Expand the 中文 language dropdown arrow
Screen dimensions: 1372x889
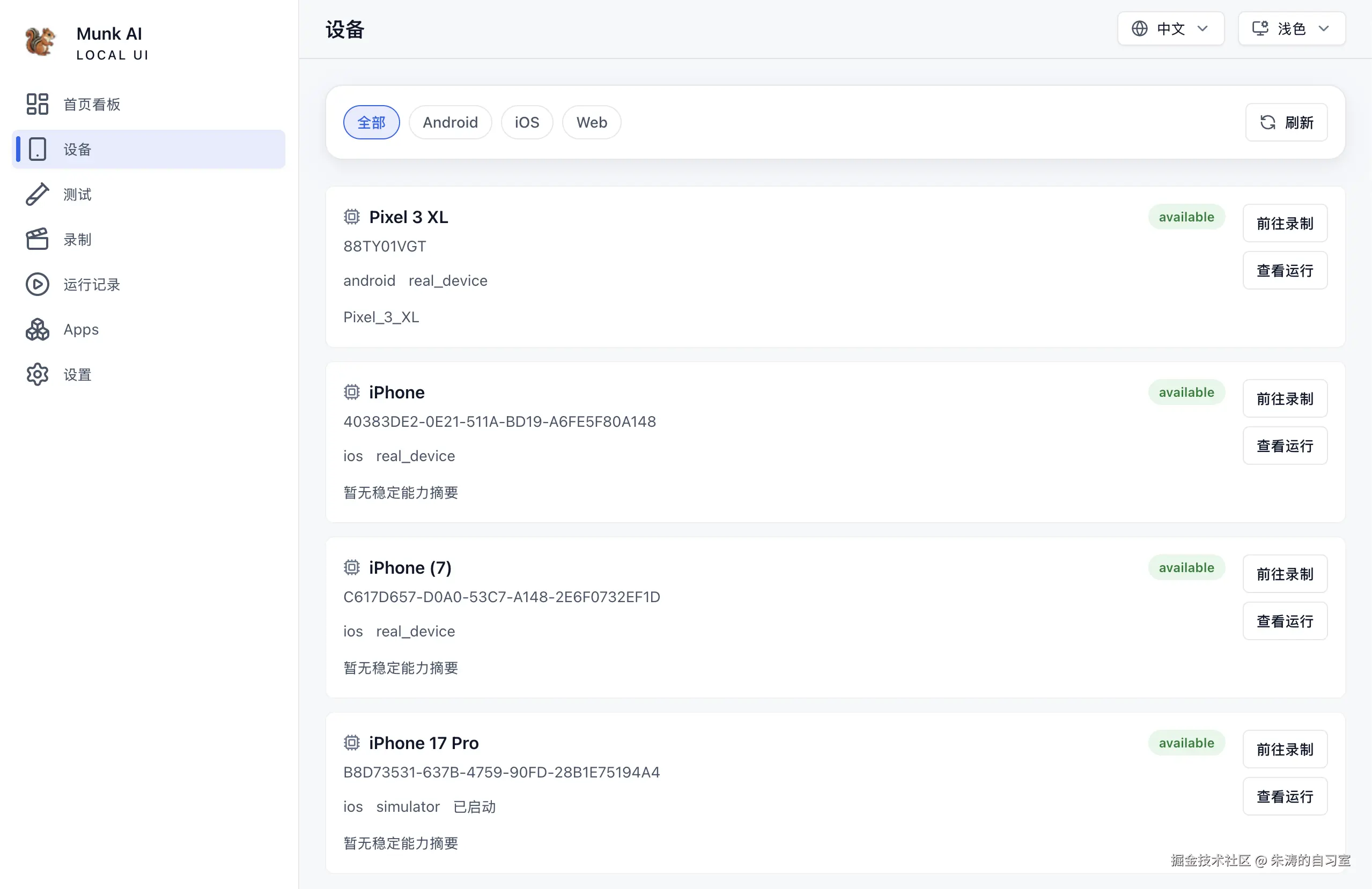point(1203,29)
